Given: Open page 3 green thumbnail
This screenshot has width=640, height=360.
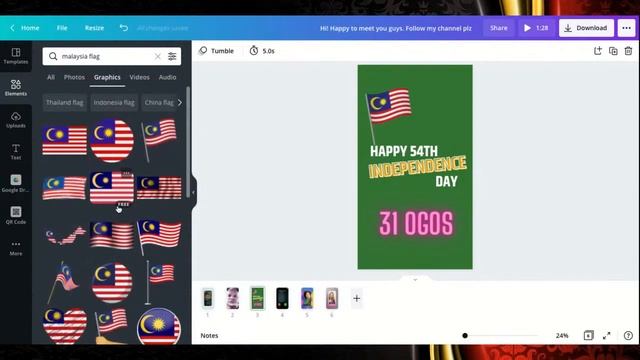Looking at the screenshot, I should [x=258, y=298].
